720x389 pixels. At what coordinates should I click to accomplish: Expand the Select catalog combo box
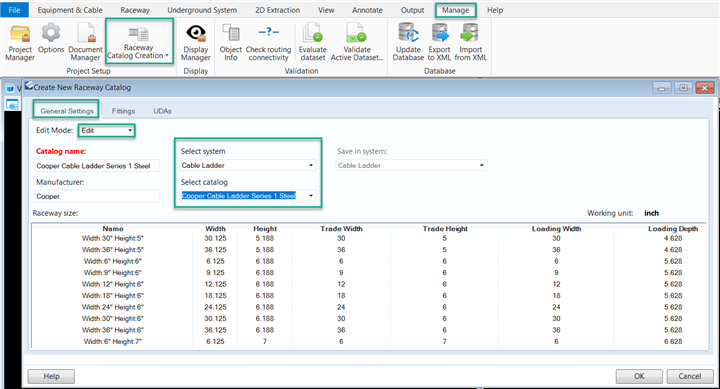point(248,196)
